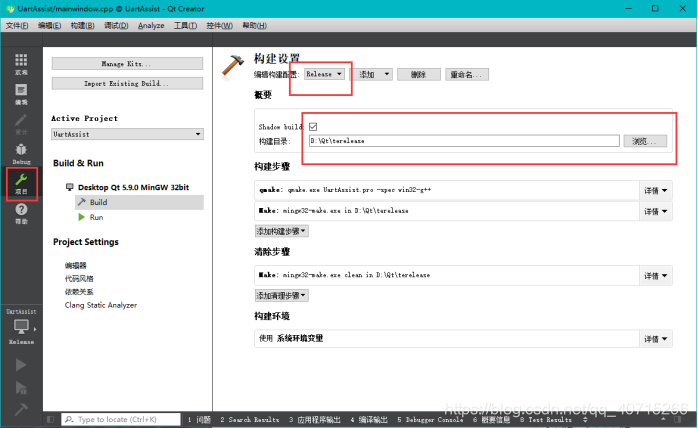Open the 添加 configuration dropdown button

(x=373, y=74)
